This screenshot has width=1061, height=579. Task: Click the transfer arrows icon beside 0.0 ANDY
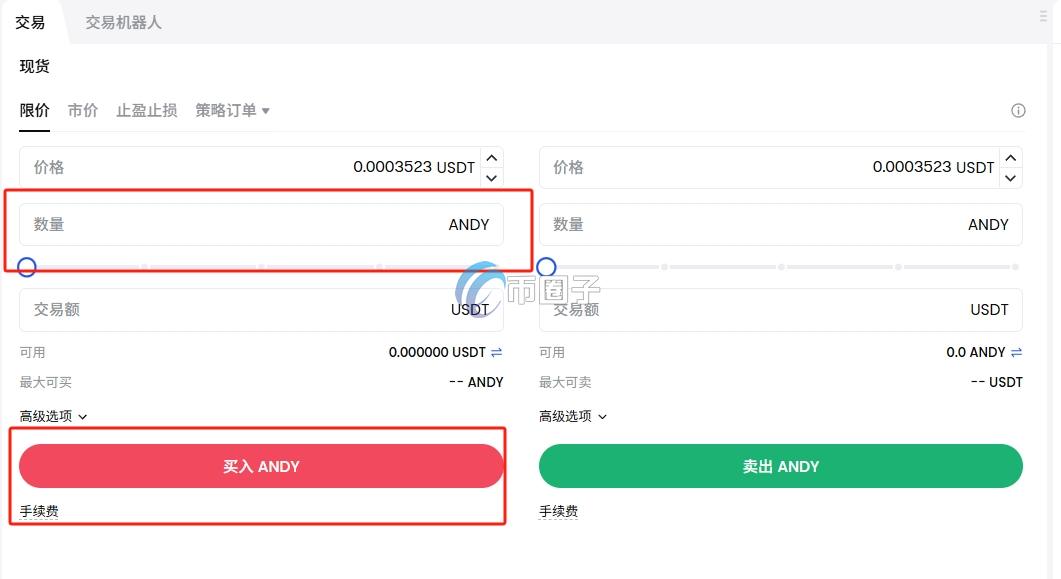[1017, 352]
